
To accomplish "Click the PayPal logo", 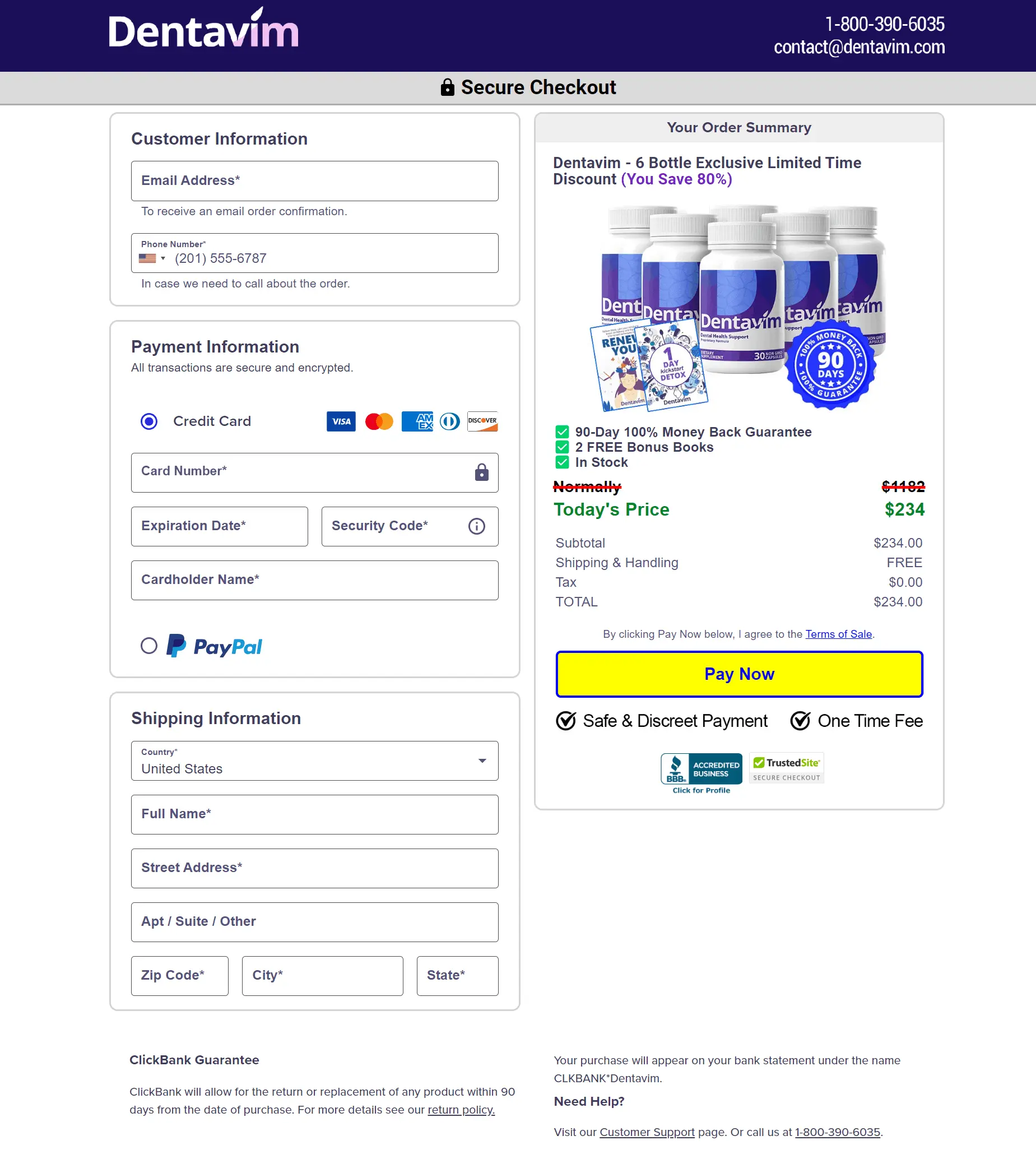I will [214, 646].
